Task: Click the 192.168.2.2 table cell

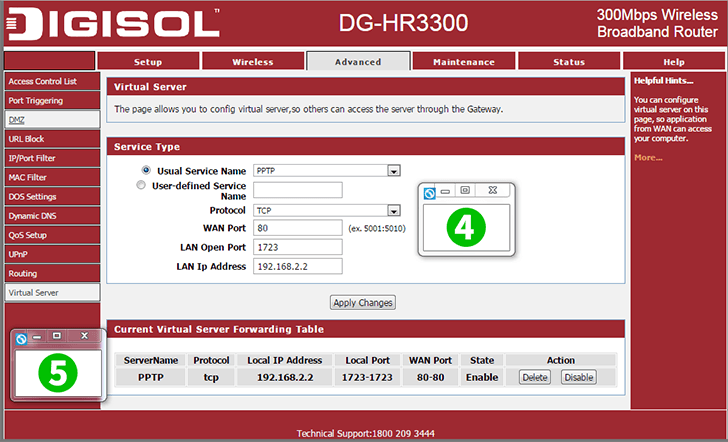Action: 285,377
